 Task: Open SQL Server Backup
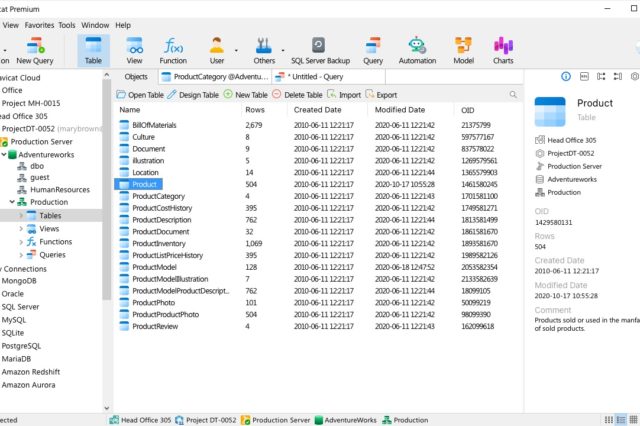320,51
